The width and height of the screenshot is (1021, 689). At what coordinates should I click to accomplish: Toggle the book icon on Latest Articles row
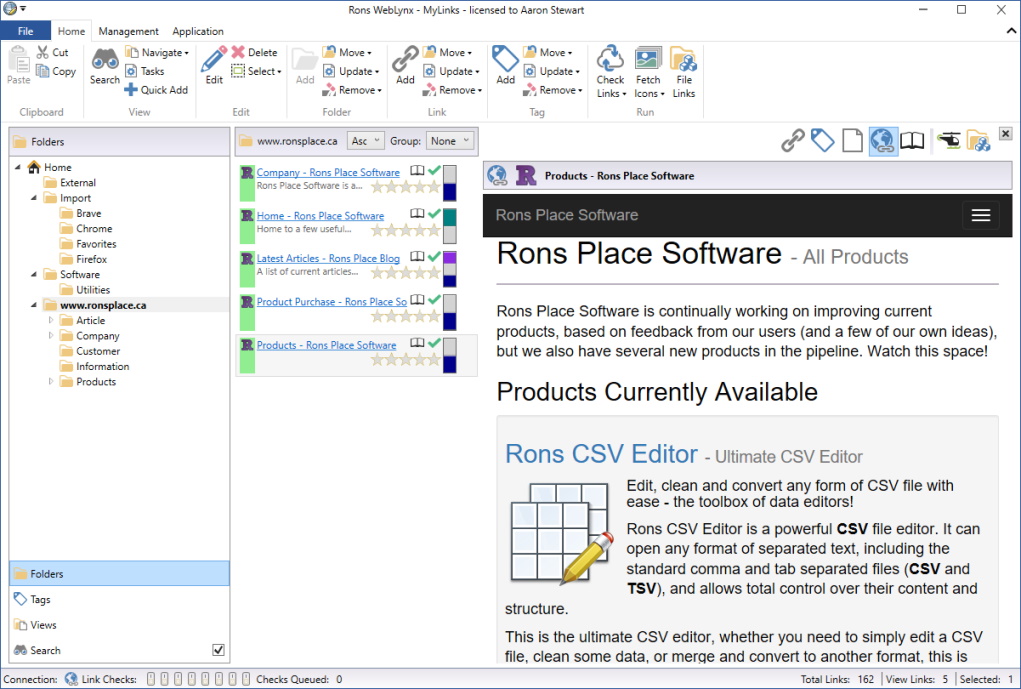[x=417, y=257]
